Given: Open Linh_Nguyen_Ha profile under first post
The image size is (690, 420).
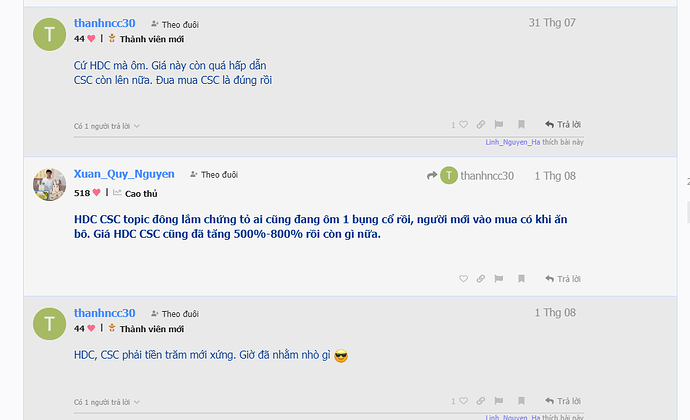Looking at the screenshot, I should point(512,143).
